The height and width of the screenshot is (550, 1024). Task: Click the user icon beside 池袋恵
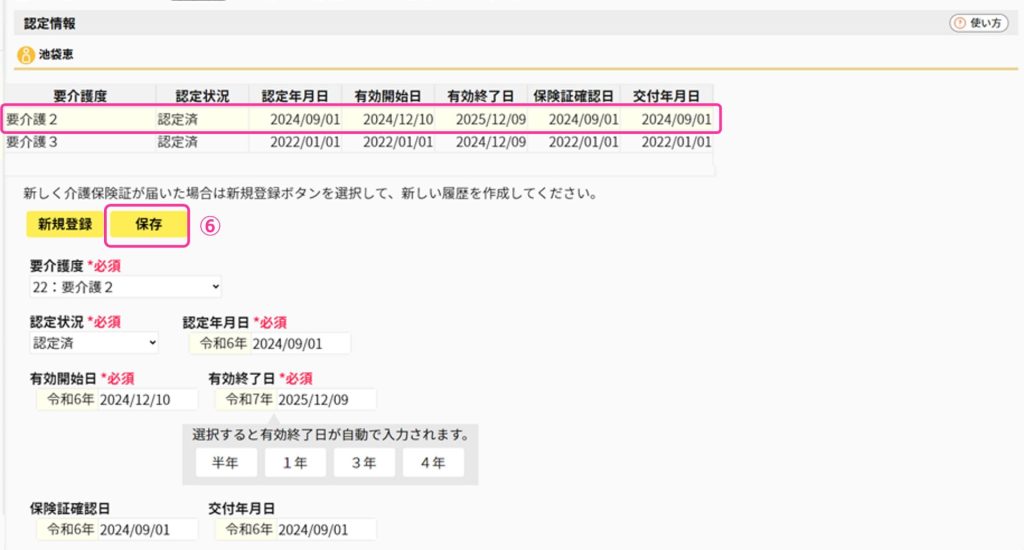[25, 55]
